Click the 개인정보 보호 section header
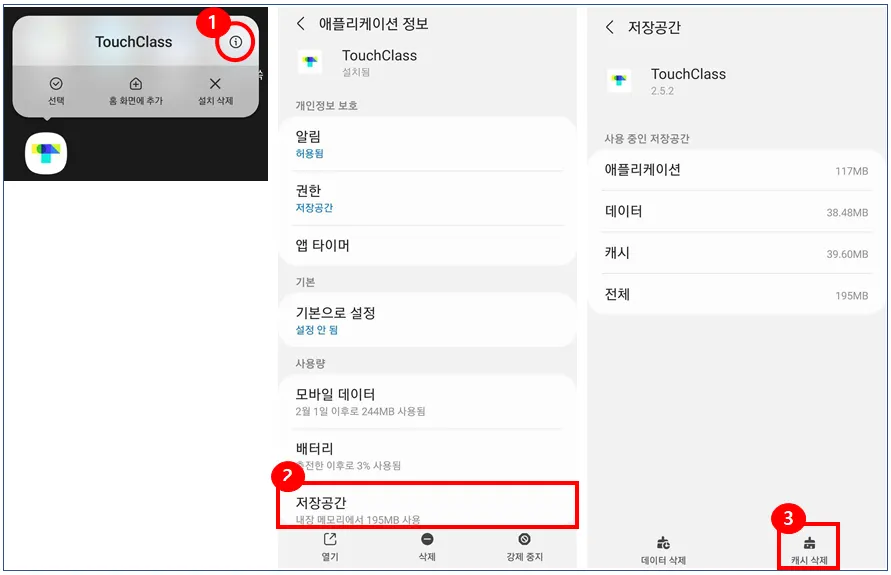The image size is (891, 575). tap(326, 106)
